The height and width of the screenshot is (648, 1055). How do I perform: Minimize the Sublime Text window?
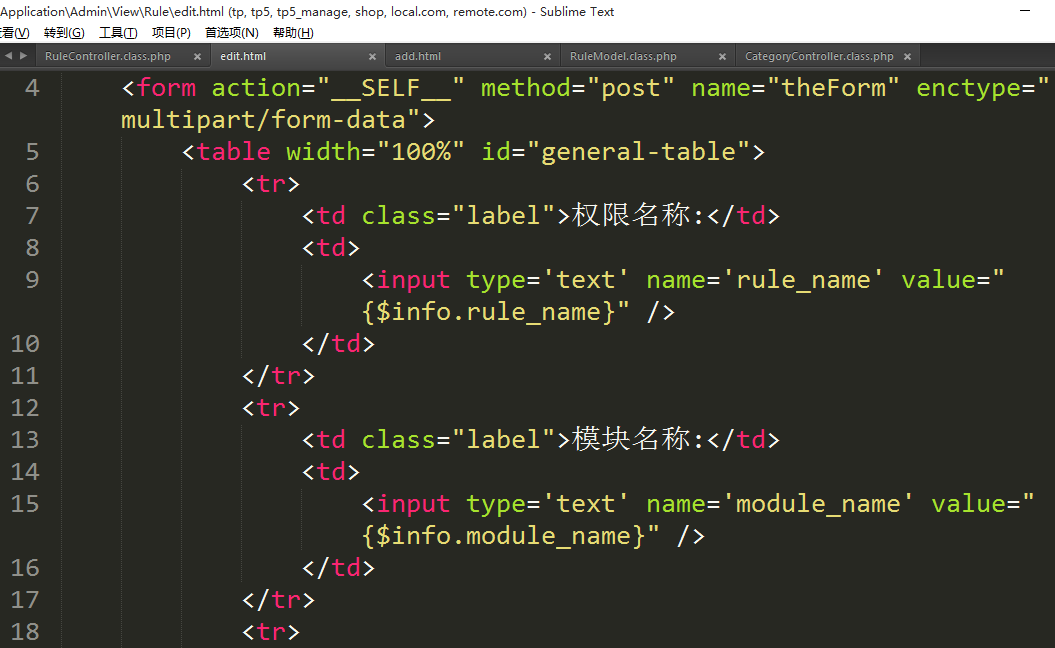(1025, 11)
